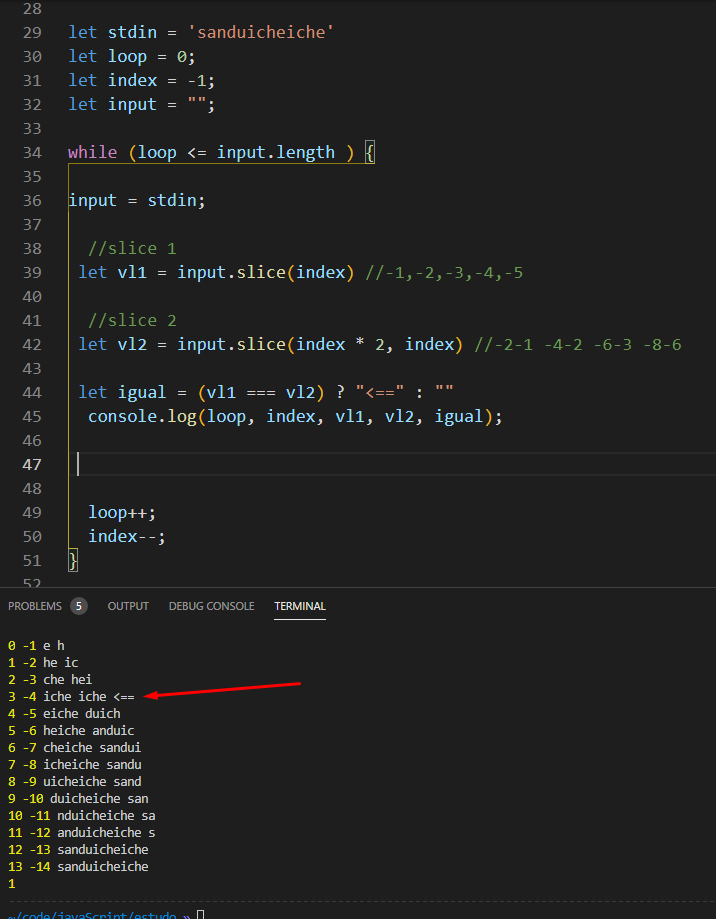The height and width of the screenshot is (919, 716).
Task: Click terminal output '6 -7 cheiche sandui'
Action: [x=75, y=748]
